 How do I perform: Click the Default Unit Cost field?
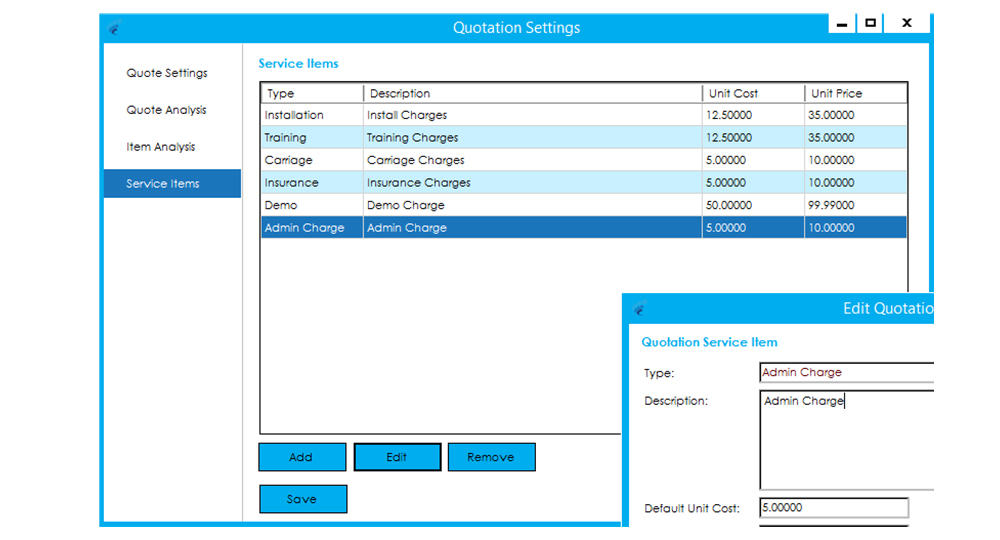tap(834, 507)
